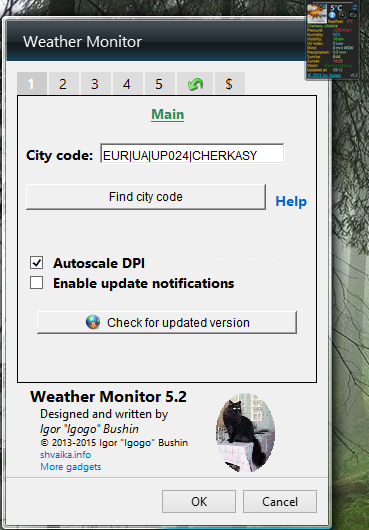The width and height of the screenshot is (369, 530).
Task: Click the copyright Igogo link in gadget
Action: click(x=324, y=75)
